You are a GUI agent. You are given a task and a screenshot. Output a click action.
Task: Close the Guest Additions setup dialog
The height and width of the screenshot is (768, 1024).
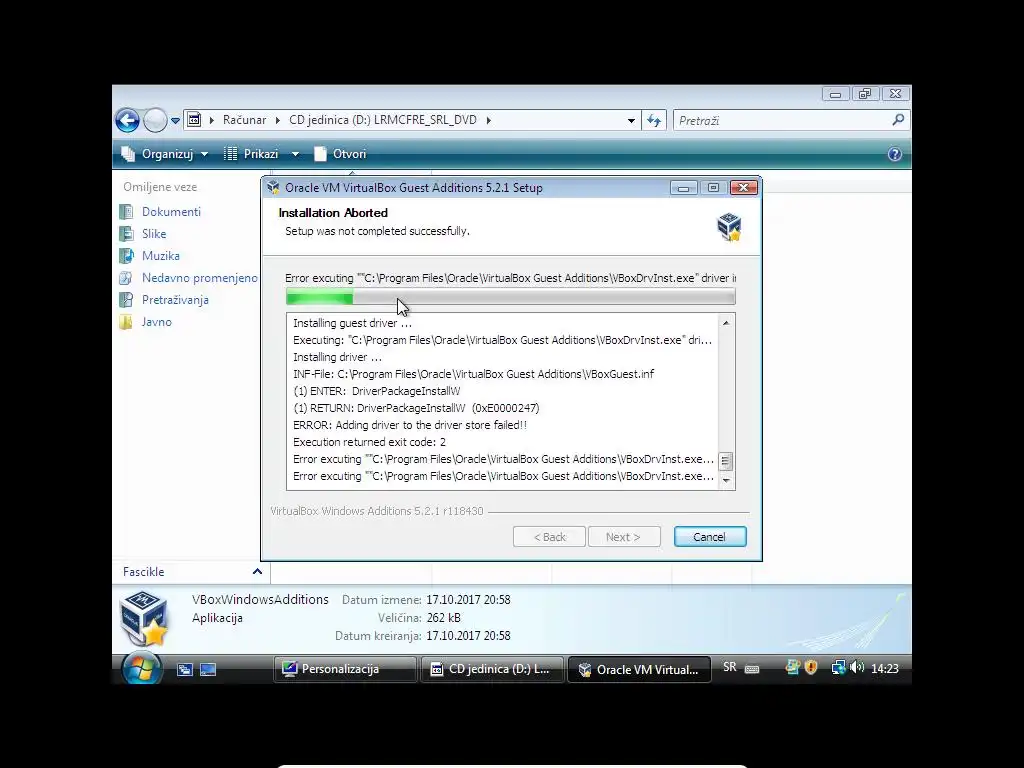[743, 188]
